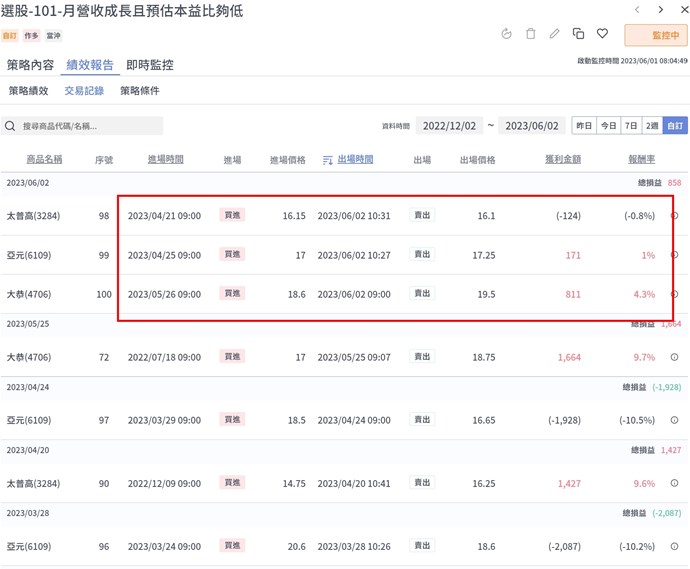Click the refresh/rerun strategy icon
This screenshot has width=690, height=569.
pos(507,34)
